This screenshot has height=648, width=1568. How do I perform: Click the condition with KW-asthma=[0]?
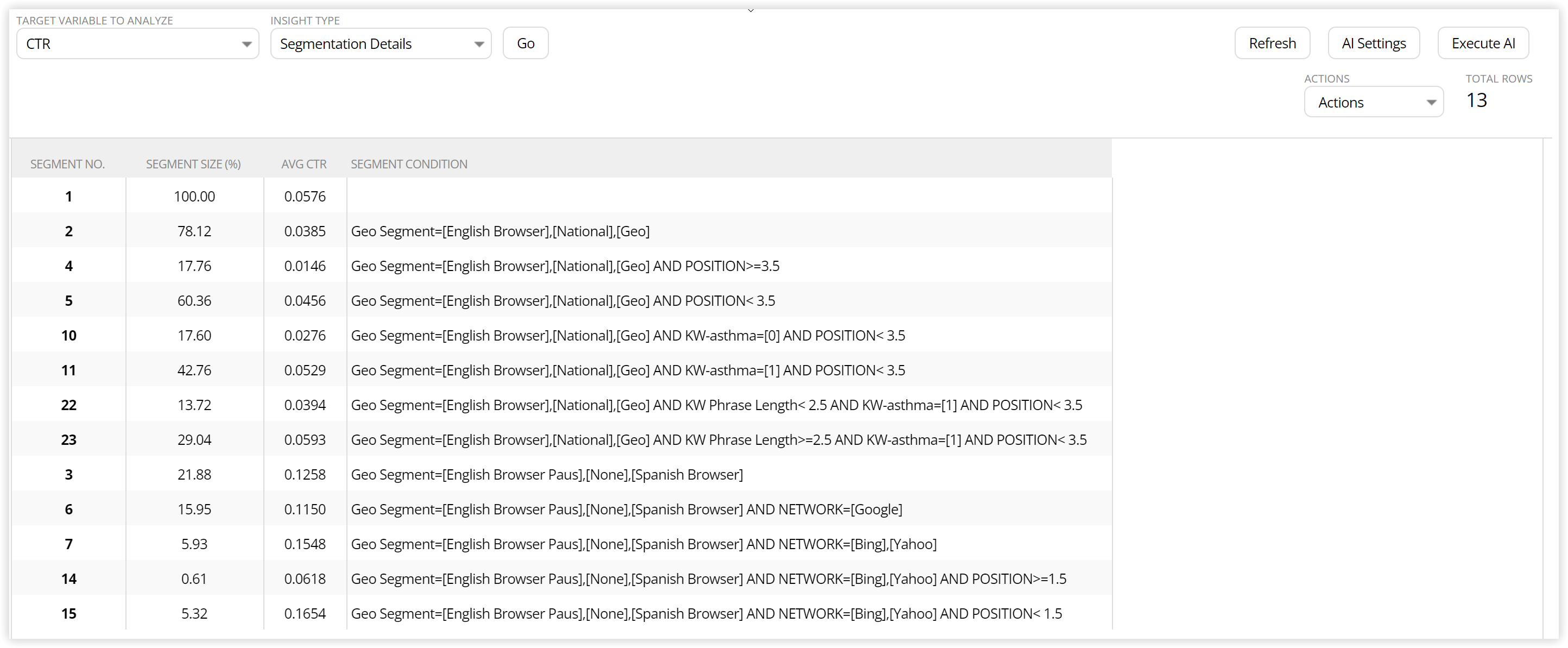(x=628, y=336)
